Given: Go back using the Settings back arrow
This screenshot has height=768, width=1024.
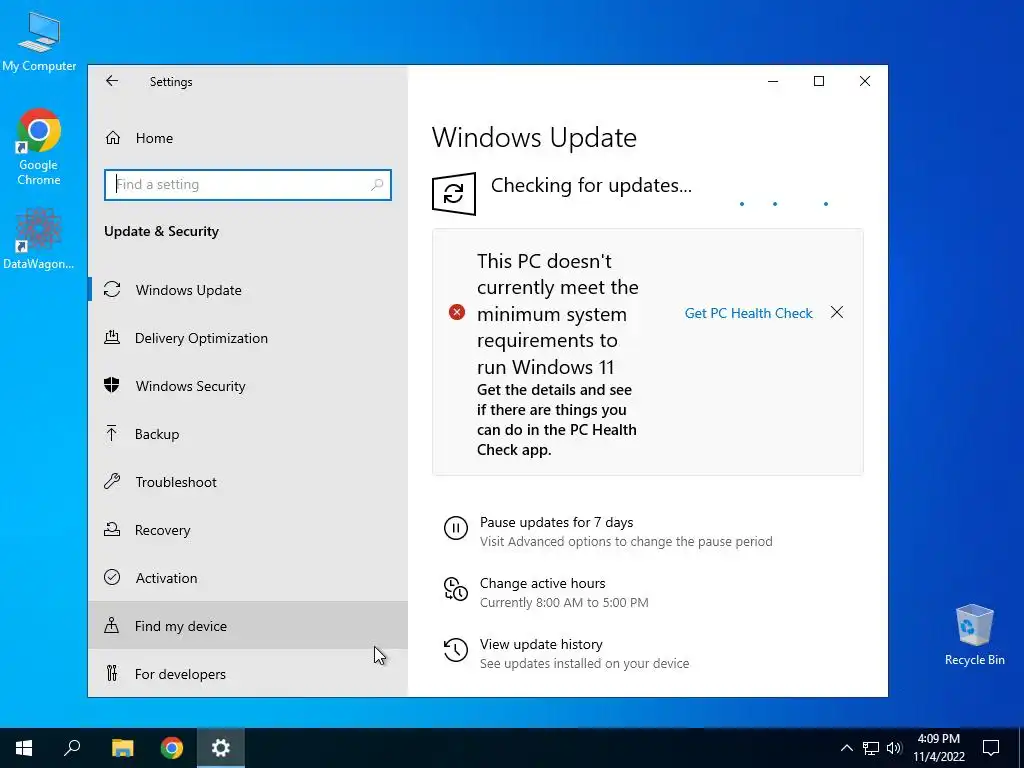Looking at the screenshot, I should [x=112, y=81].
